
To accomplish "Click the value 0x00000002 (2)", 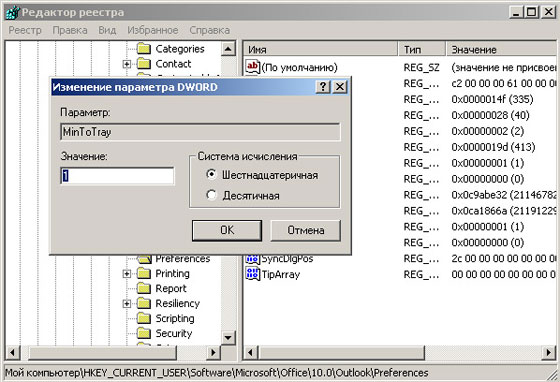I will [488, 131].
